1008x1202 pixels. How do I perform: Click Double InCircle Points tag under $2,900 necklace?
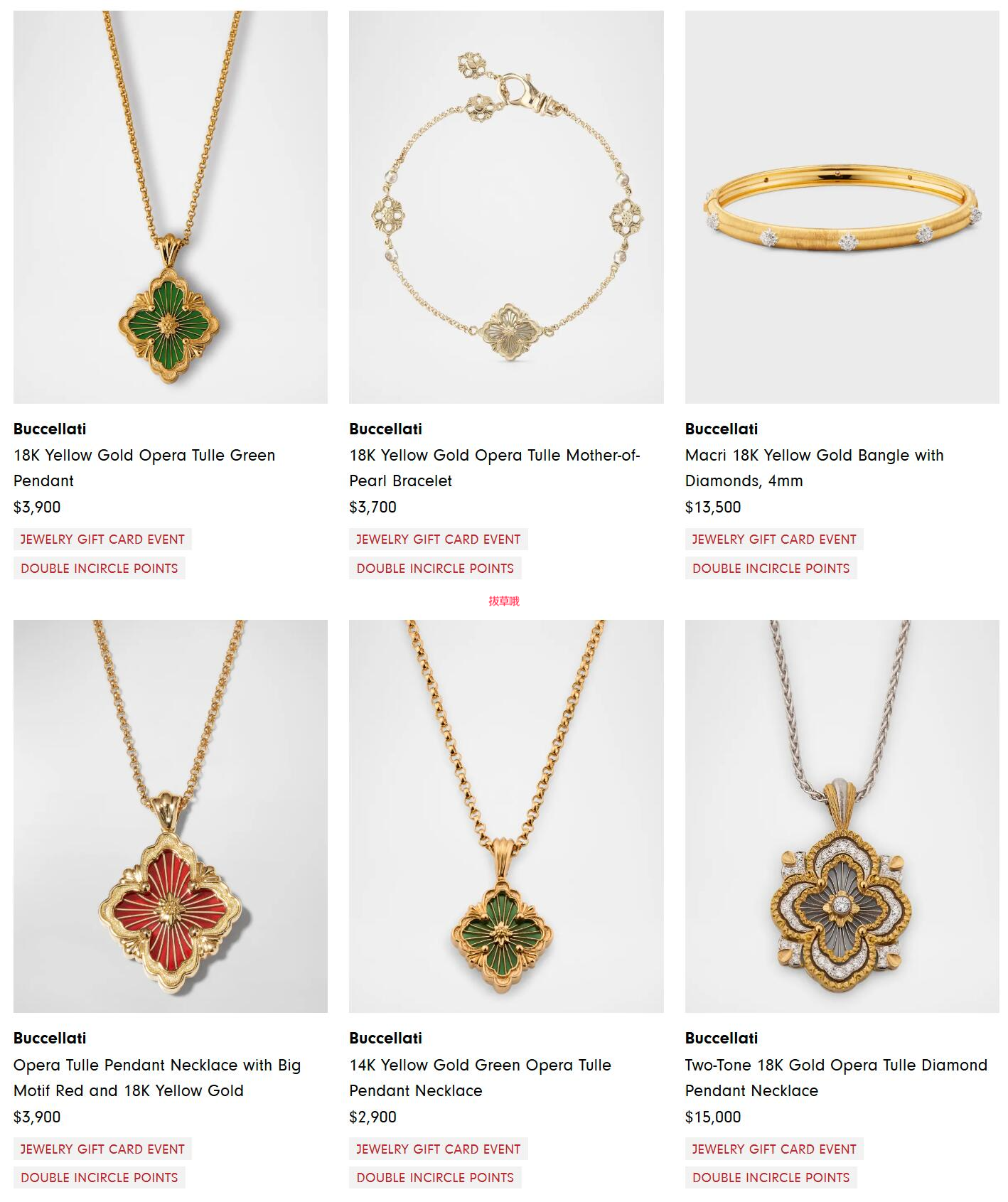[x=435, y=1178]
